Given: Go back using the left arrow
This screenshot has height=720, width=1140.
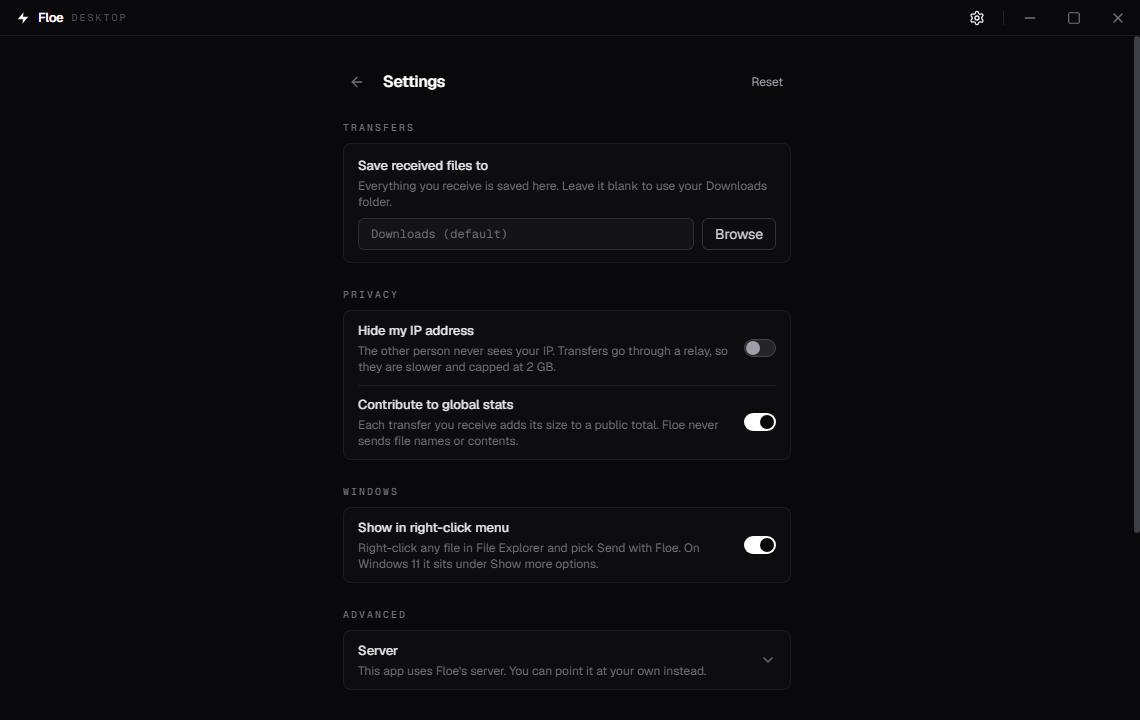Looking at the screenshot, I should click(x=356, y=82).
